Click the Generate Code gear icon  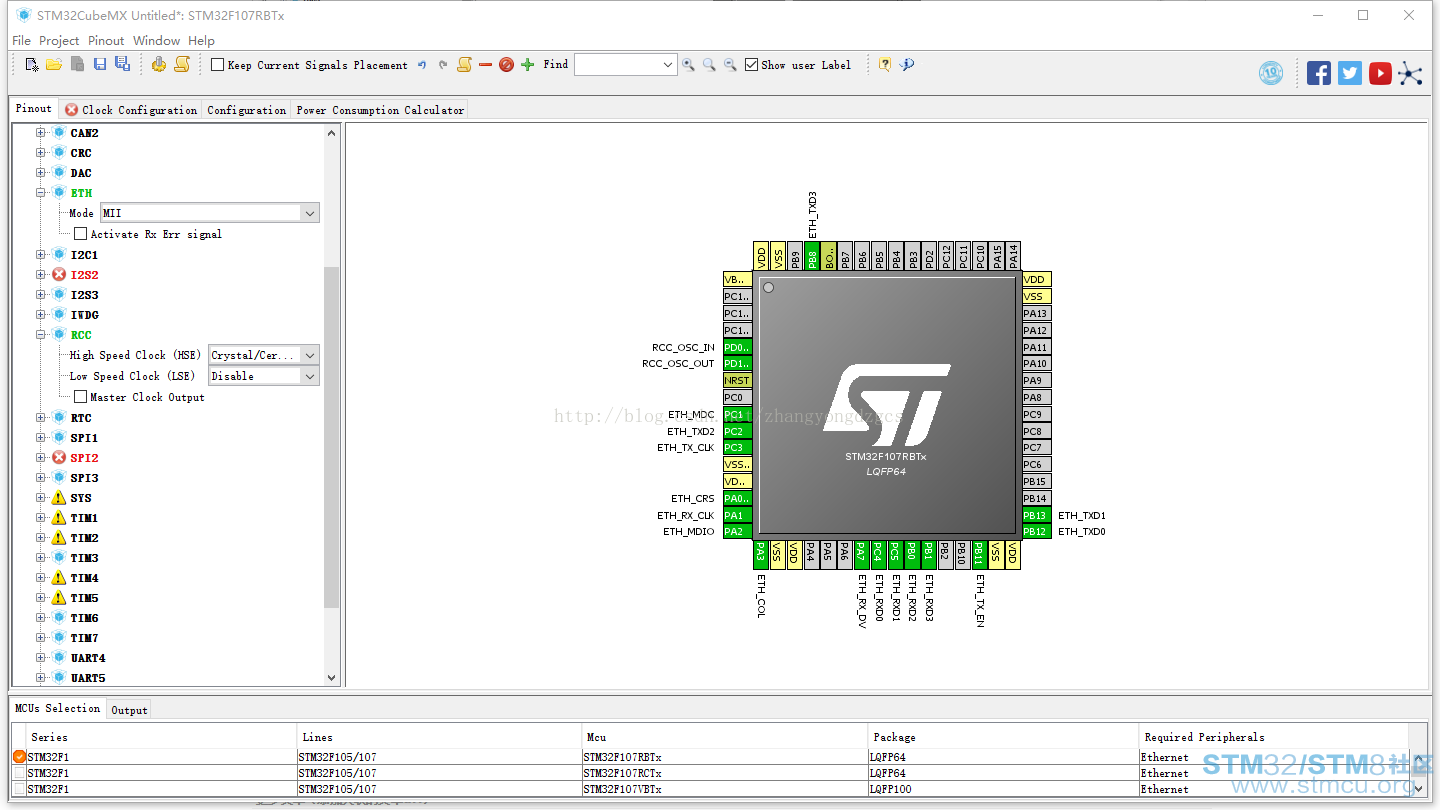pyautogui.click(x=159, y=65)
